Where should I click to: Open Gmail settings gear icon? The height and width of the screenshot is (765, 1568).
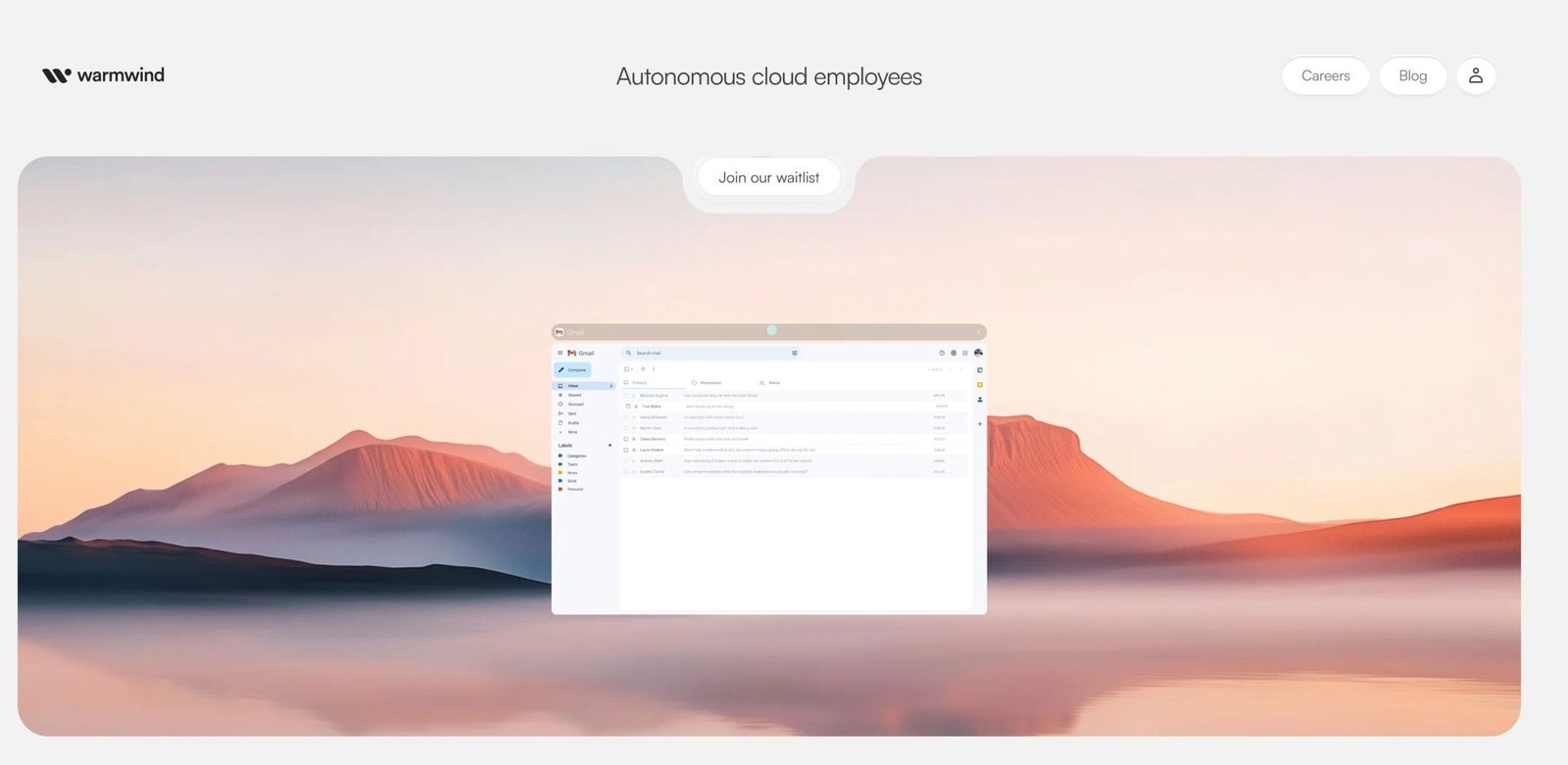click(954, 353)
